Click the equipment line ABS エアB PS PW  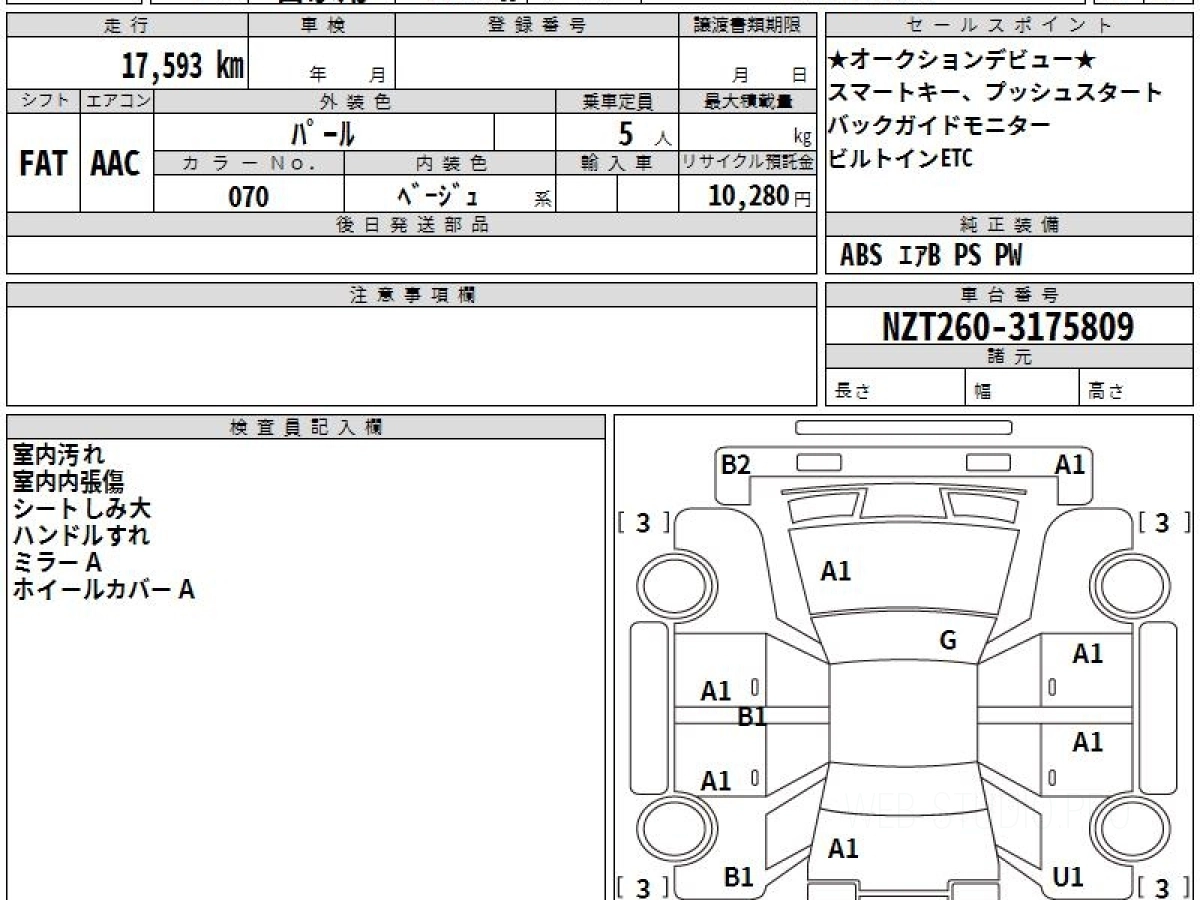[931, 256]
